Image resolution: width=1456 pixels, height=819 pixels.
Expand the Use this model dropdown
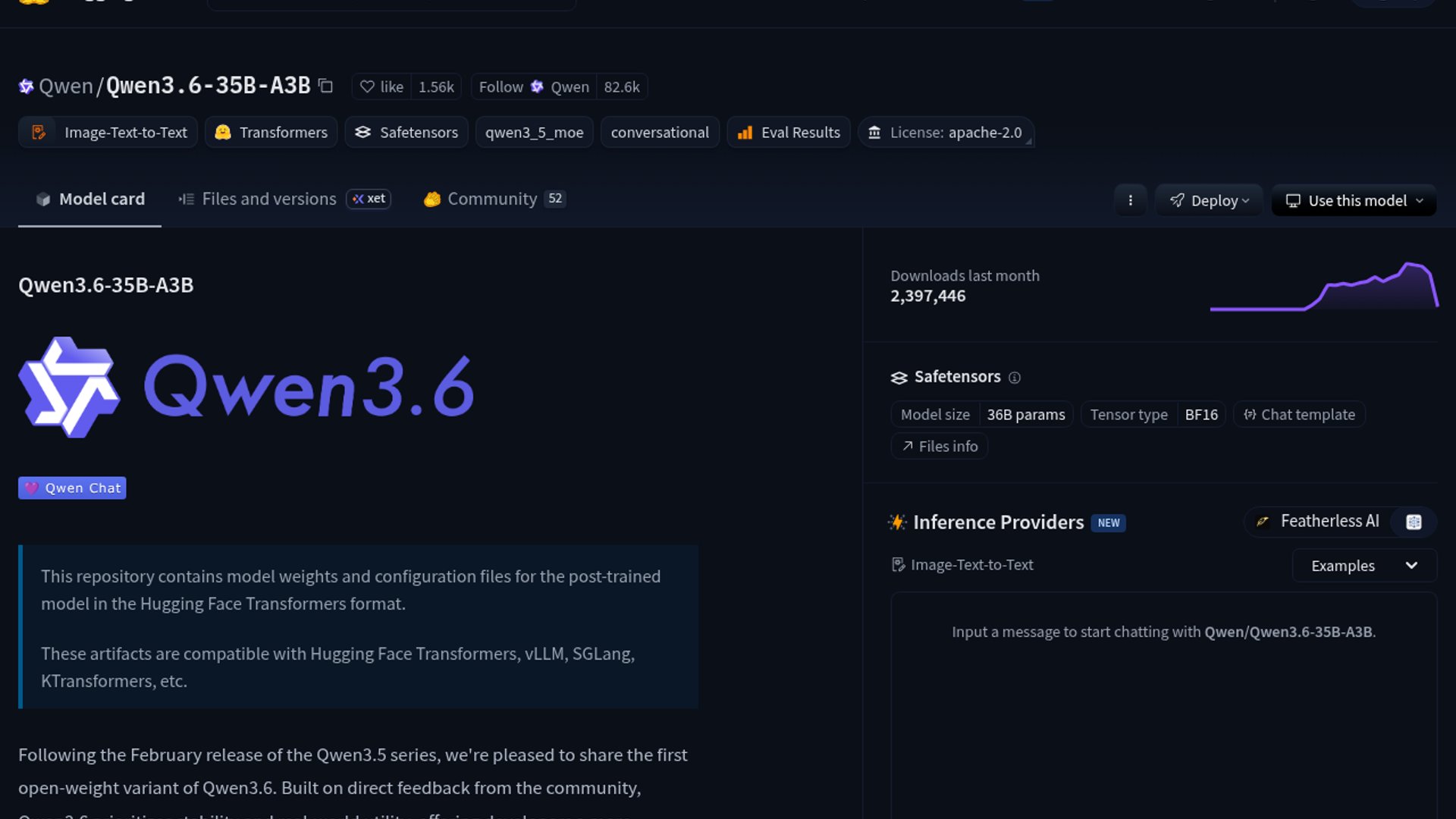coord(1354,200)
